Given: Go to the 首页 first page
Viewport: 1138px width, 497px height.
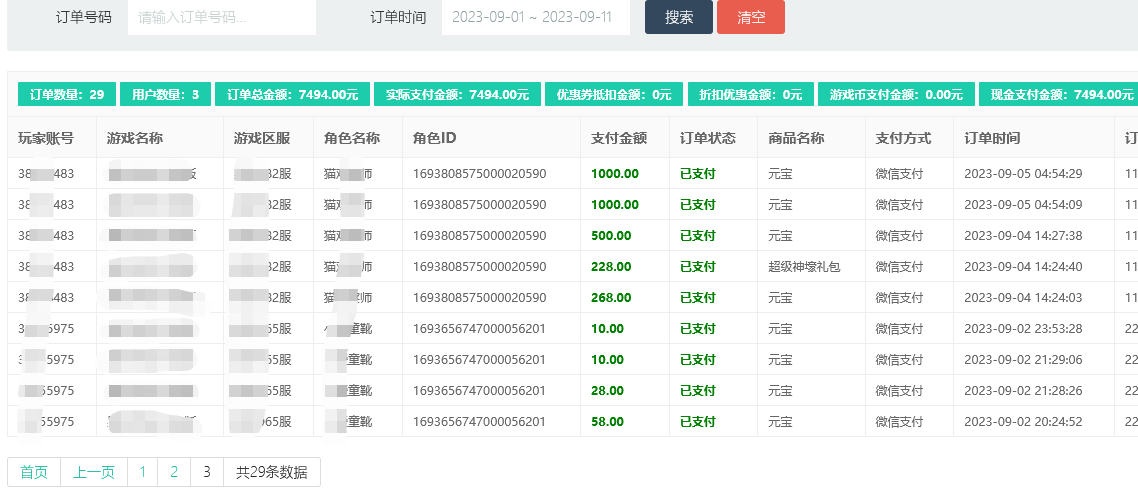Looking at the screenshot, I should 34,472.
